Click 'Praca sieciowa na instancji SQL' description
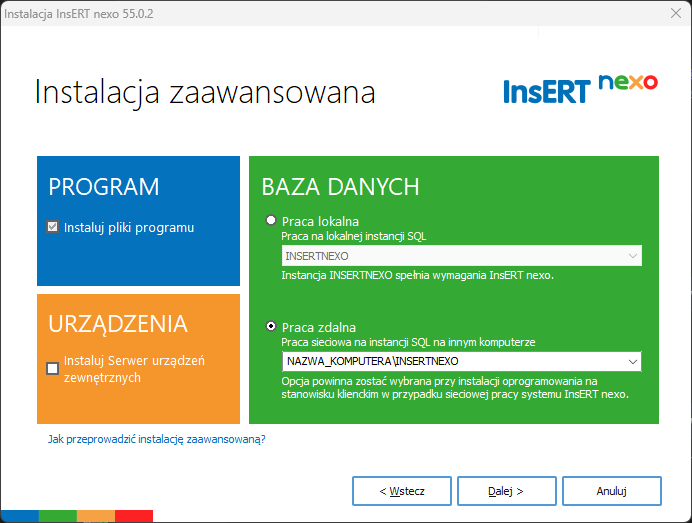Image resolution: width=692 pixels, height=523 pixels. [x=408, y=342]
